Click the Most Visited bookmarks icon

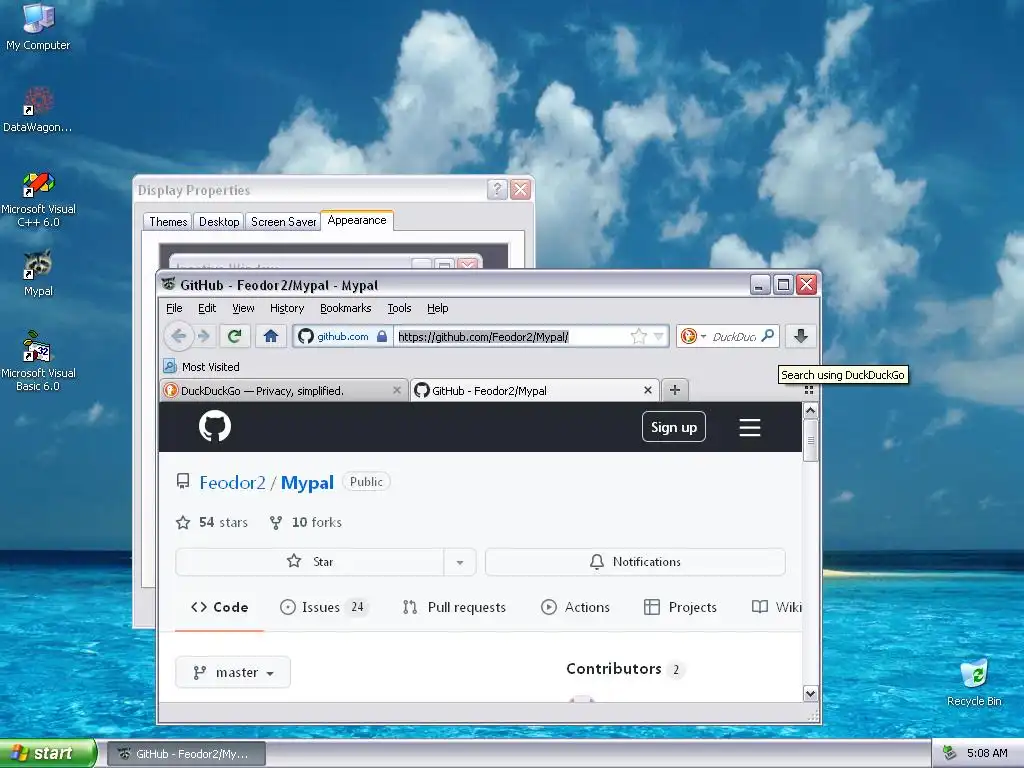pyautogui.click(x=170, y=366)
